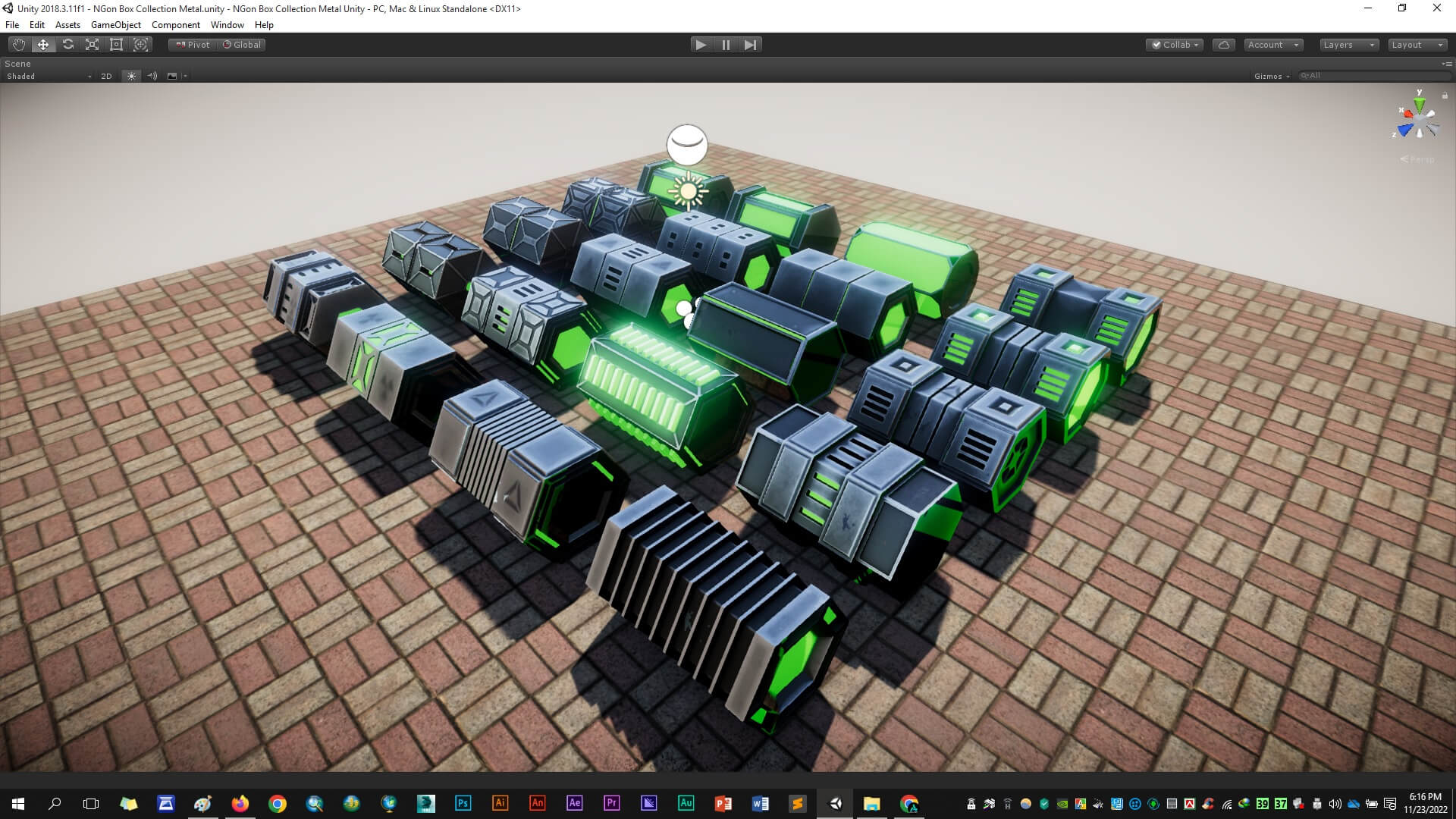The width and height of the screenshot is (1456, 819).
Task: Click the directional light sun gizmo
Action: (689, 191)
